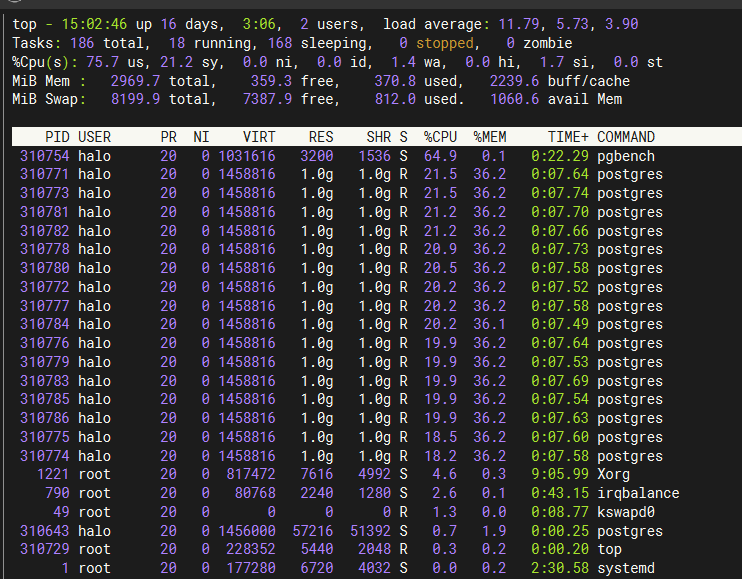742x579 pixels.
Task: Click PID 310782 in process list
Action: click(x=44, y=231)
